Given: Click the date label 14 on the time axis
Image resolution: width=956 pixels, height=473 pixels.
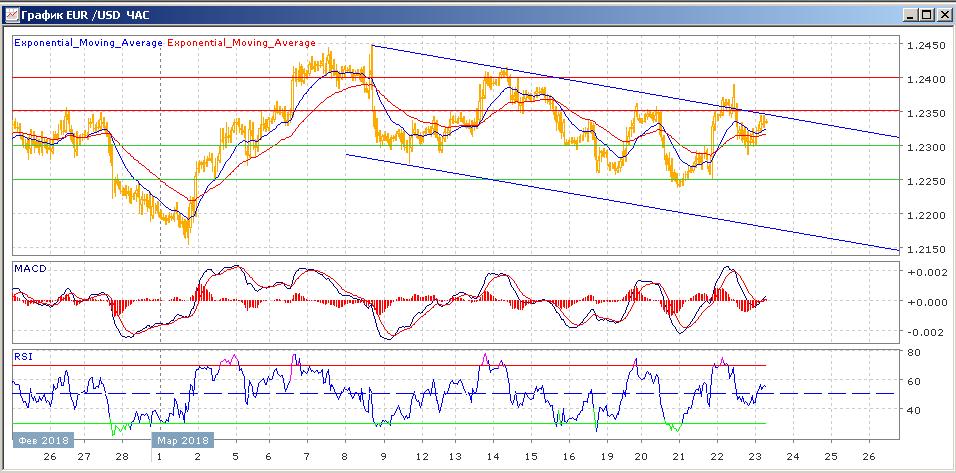Looking at the screenshot, I should tap(493, 457).
